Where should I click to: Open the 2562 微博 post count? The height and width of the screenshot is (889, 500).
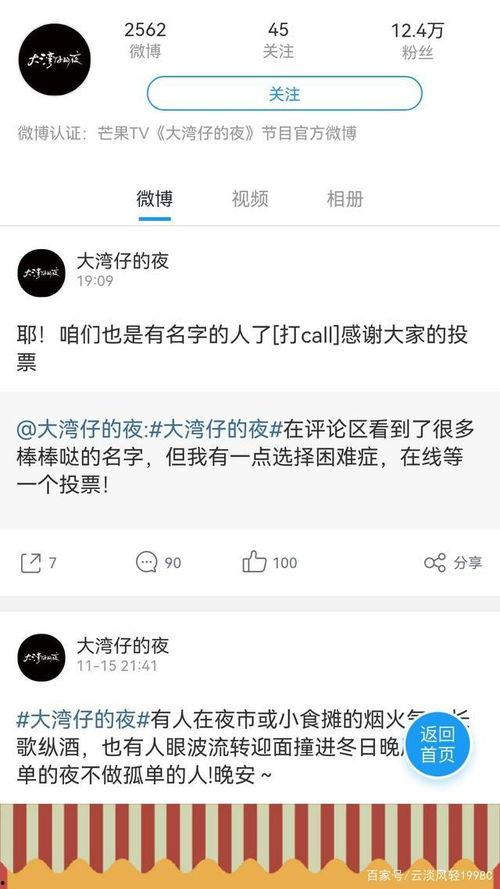(x=145, y=40)
